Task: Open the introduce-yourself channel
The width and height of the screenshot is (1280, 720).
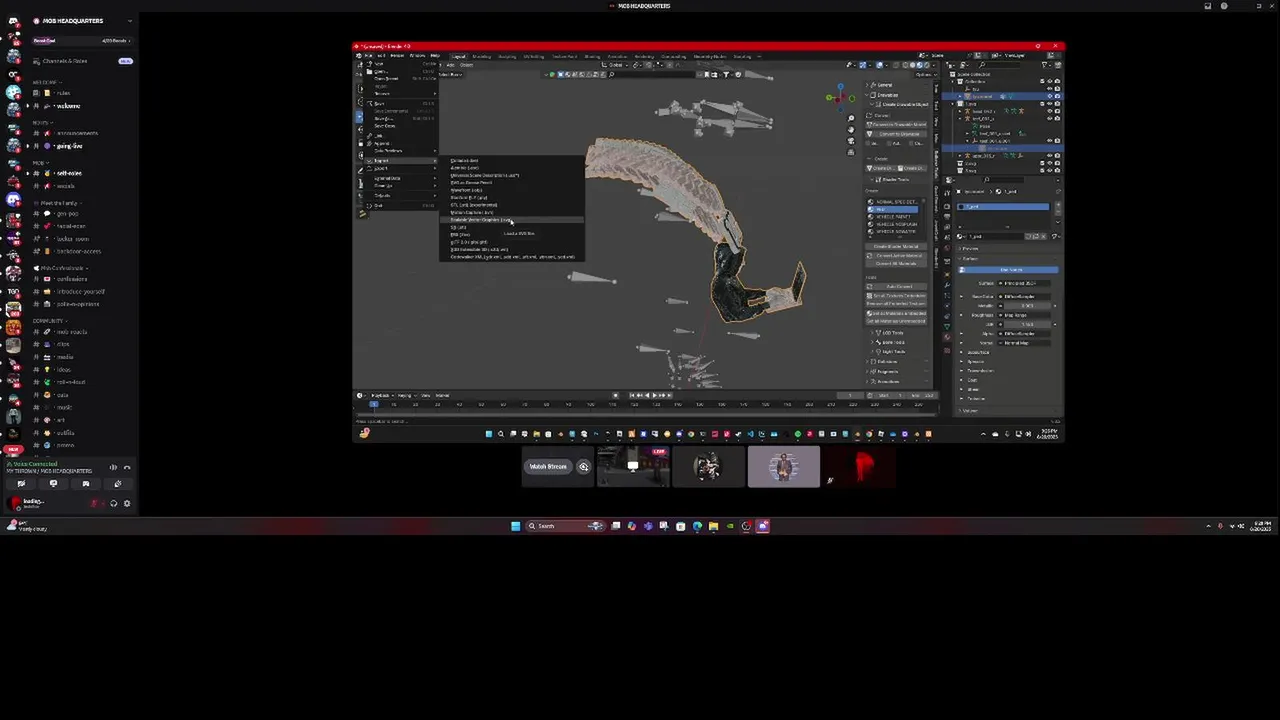Action: 80,292
